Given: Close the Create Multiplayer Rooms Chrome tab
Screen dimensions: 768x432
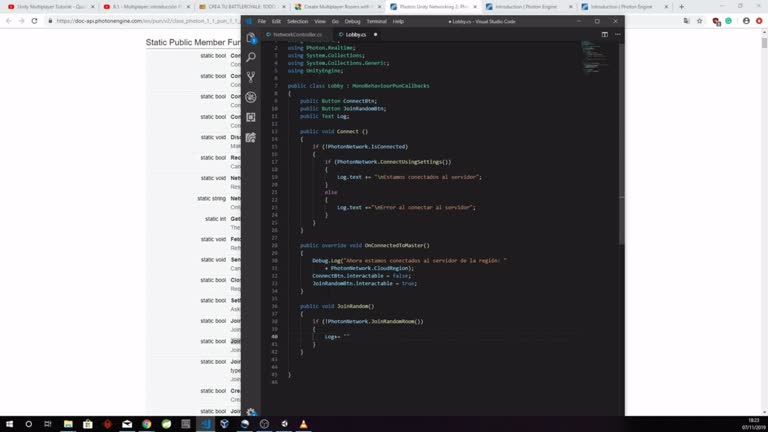Looking at the screenshot, I should tap(379, 7).
